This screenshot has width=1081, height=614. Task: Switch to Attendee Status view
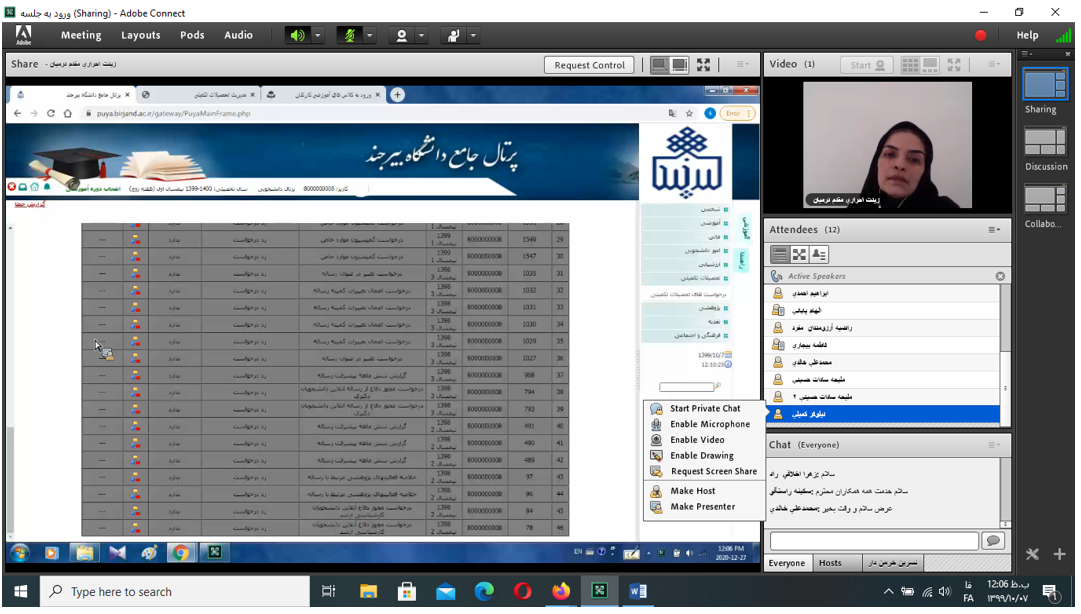coord(819,255)
